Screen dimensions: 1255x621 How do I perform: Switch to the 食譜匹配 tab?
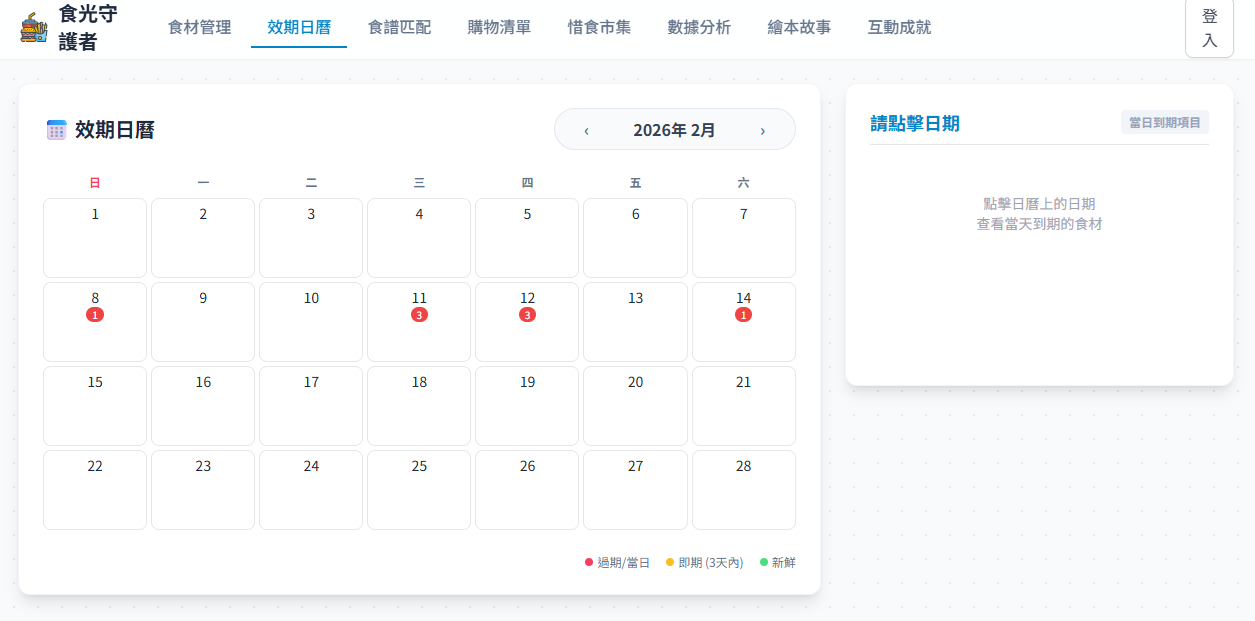[x=399, y=27]
